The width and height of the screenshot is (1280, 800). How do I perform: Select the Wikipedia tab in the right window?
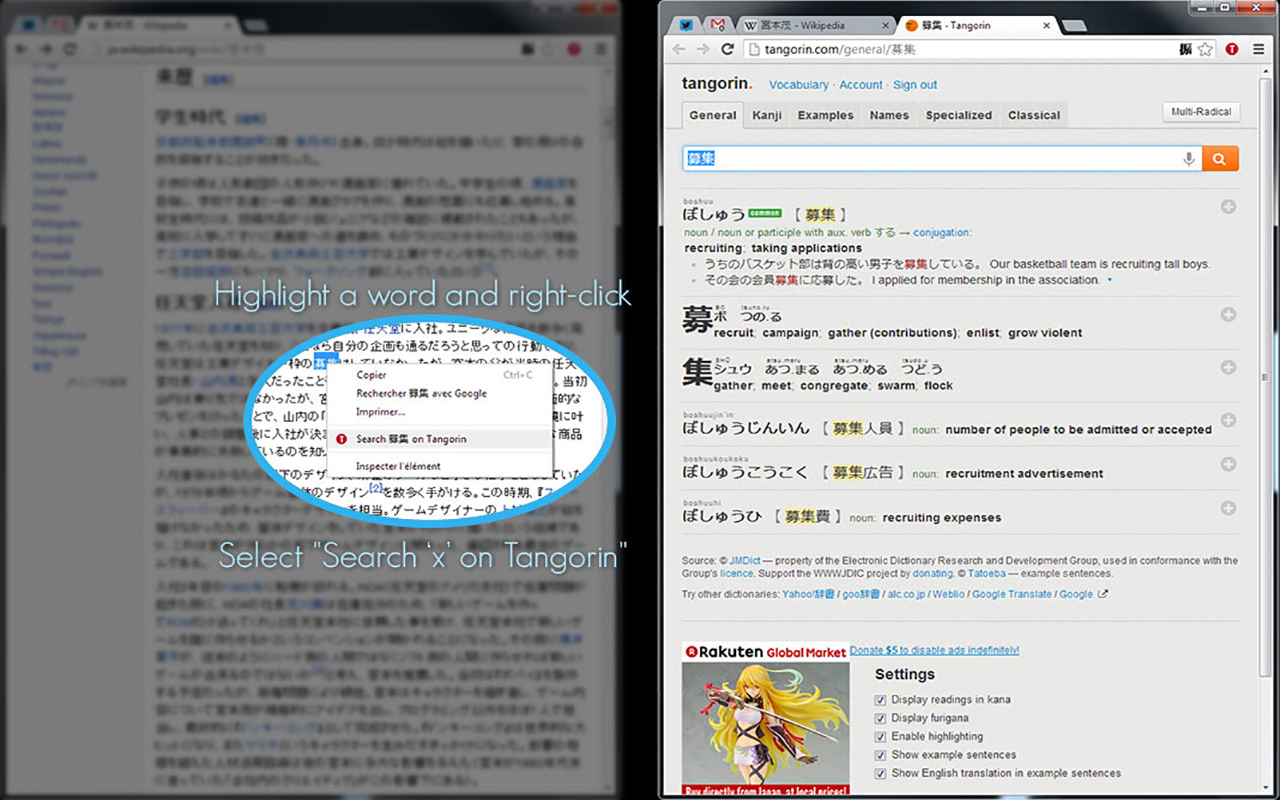tap(816, 25)
